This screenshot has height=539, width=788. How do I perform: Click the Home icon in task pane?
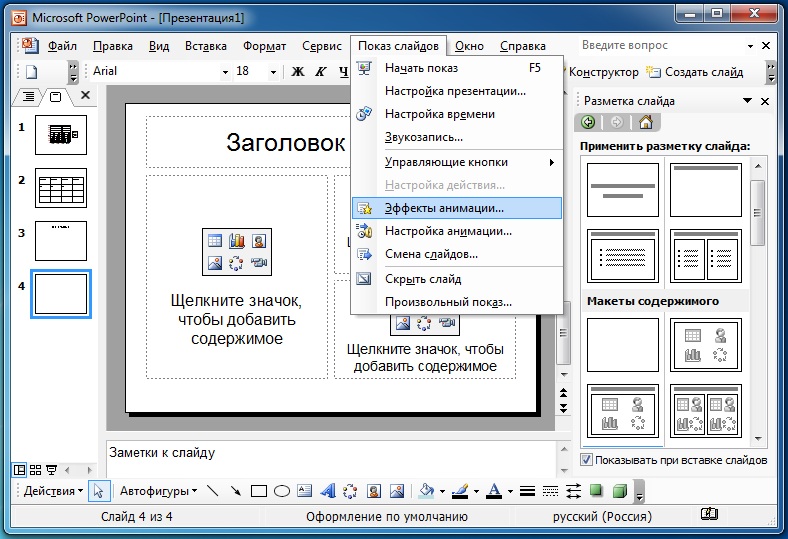click(x=645, y=123)
